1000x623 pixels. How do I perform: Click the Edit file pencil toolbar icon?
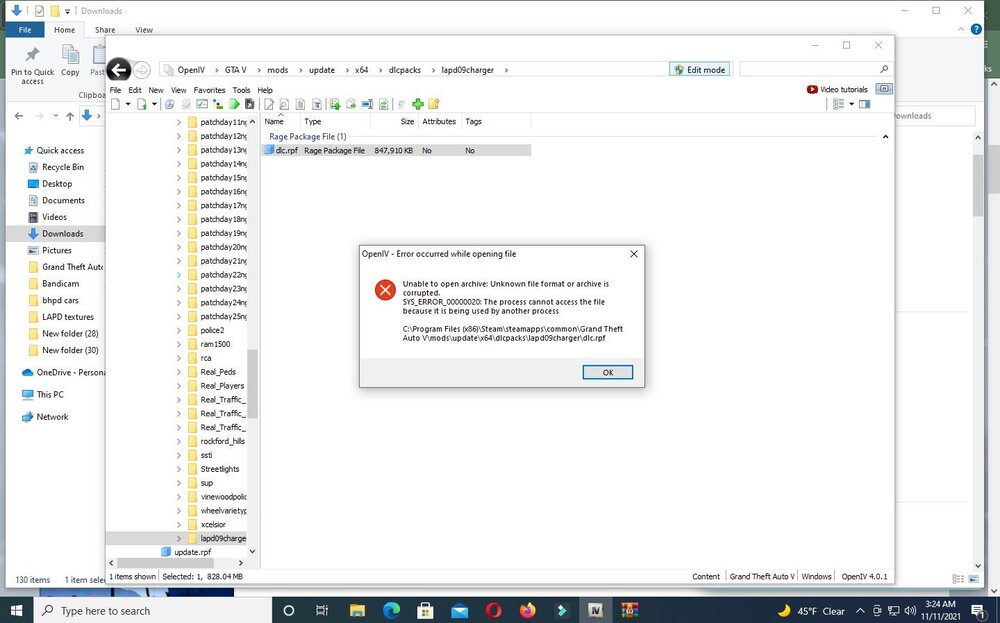point(269,104)
